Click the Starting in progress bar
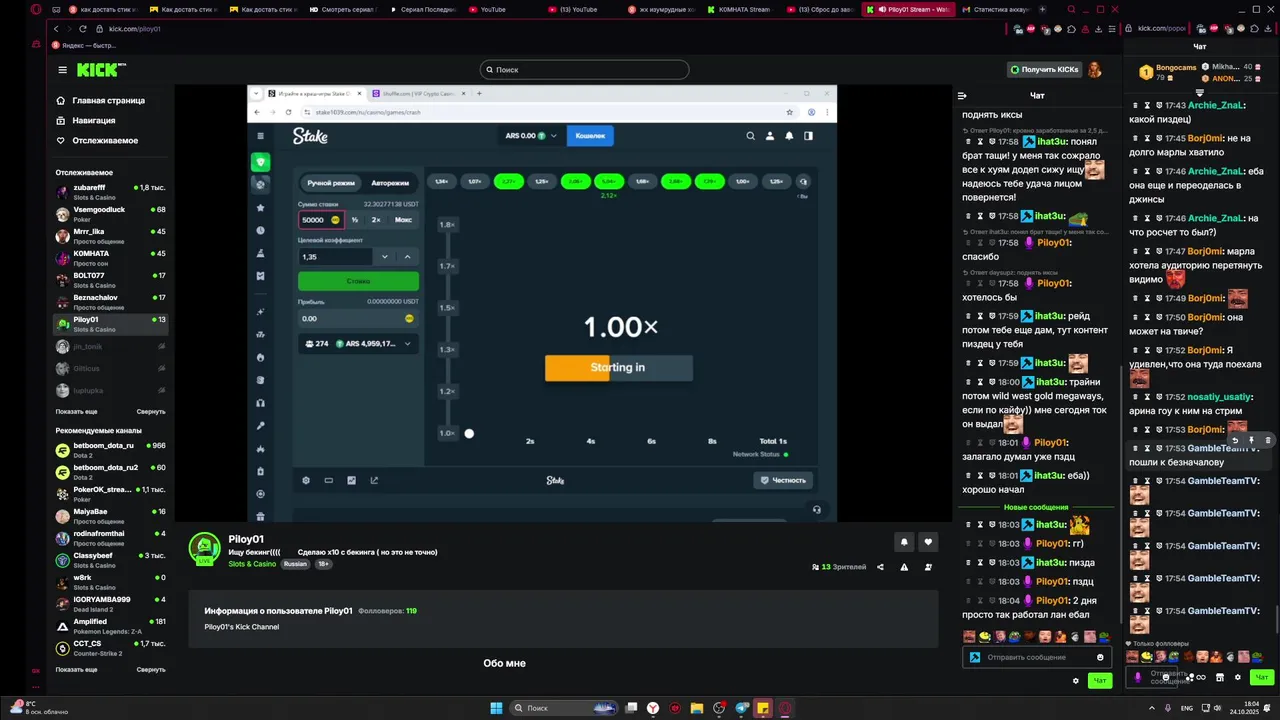This screenshot has height=720, width=1280. tap(618, 368)
